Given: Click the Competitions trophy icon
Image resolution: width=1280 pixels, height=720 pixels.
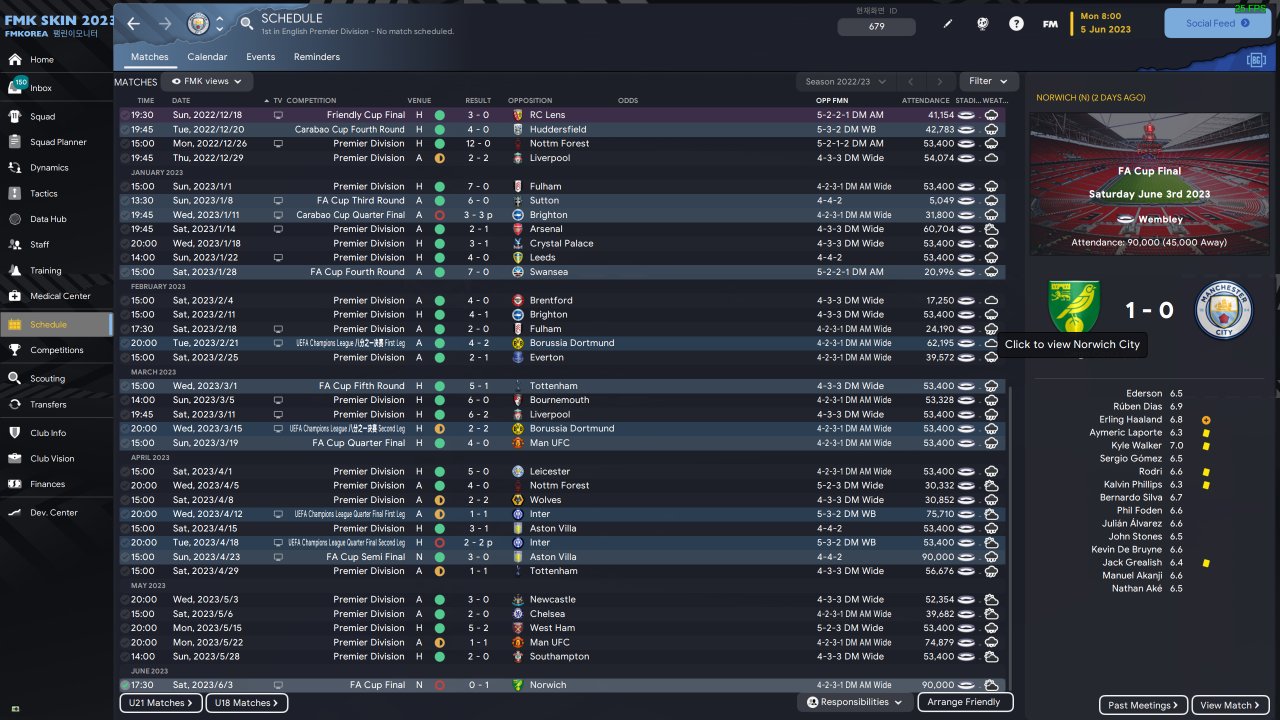Looking at the screenshot, I should [x=15, y=350].
